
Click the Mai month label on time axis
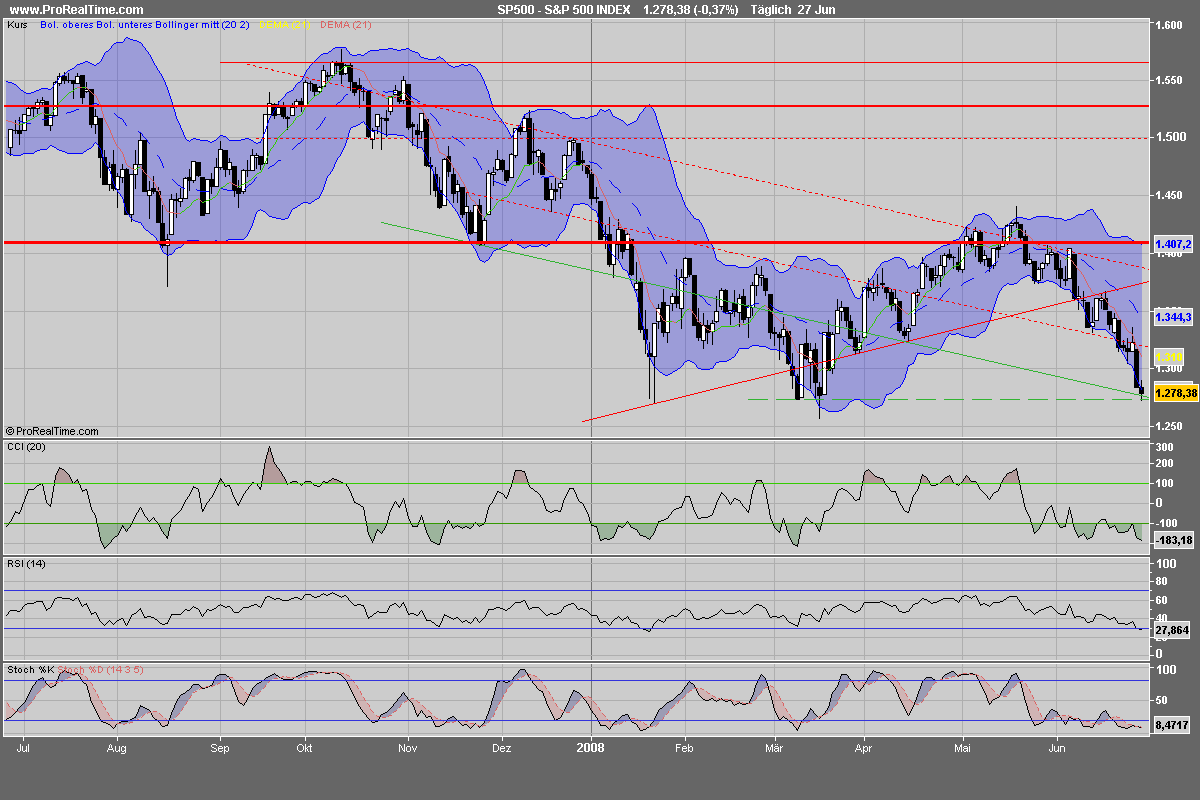(x=963, y=746)
